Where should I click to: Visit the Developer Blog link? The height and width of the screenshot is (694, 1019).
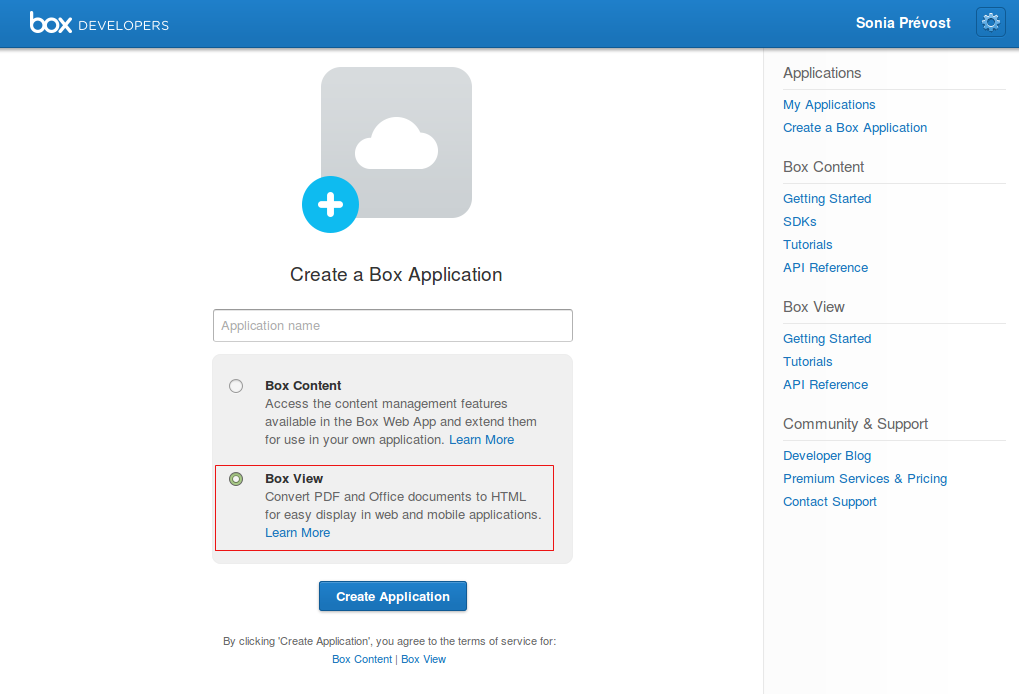(x=827, y=456)
